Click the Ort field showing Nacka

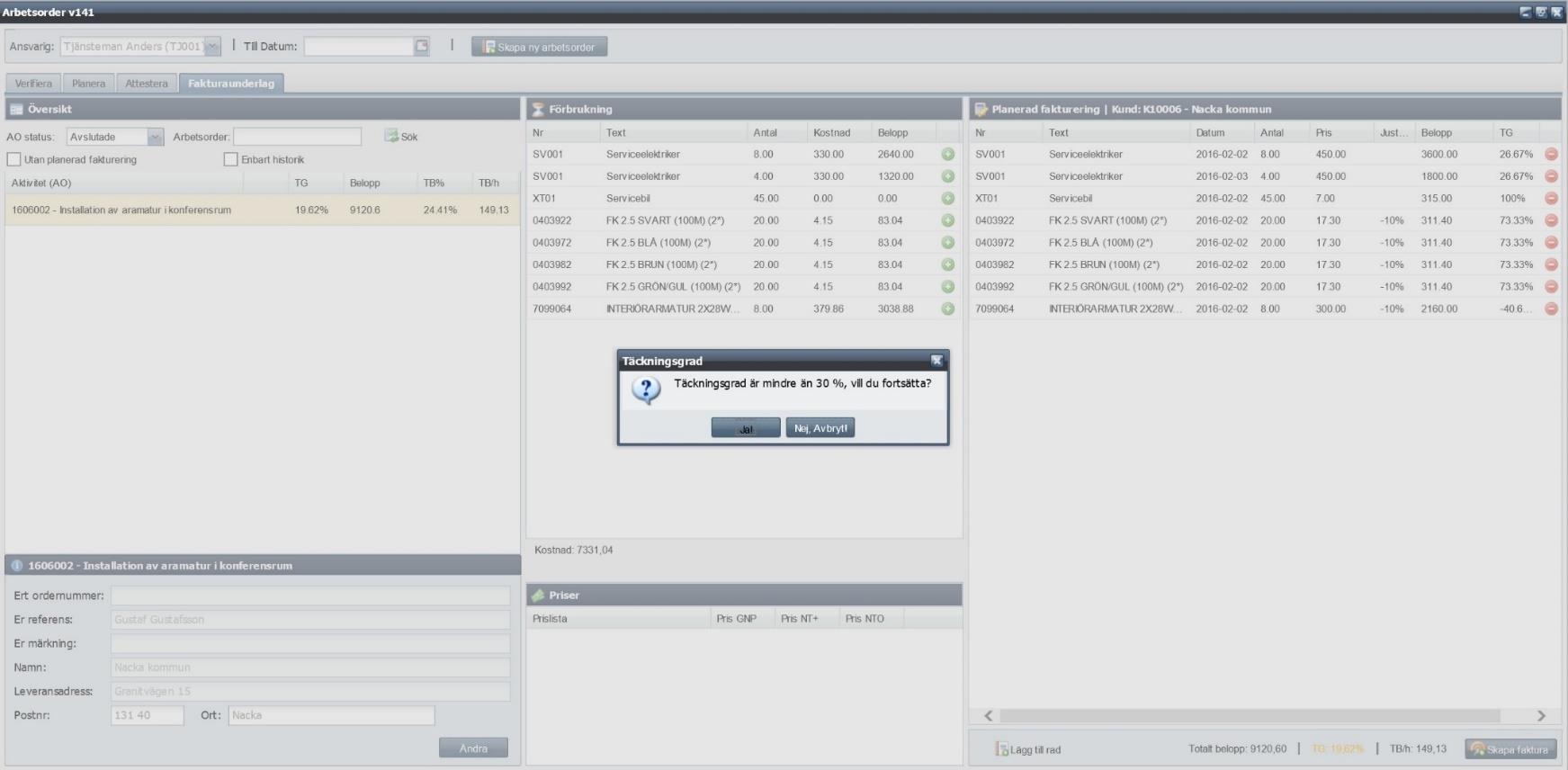(331, 715)
